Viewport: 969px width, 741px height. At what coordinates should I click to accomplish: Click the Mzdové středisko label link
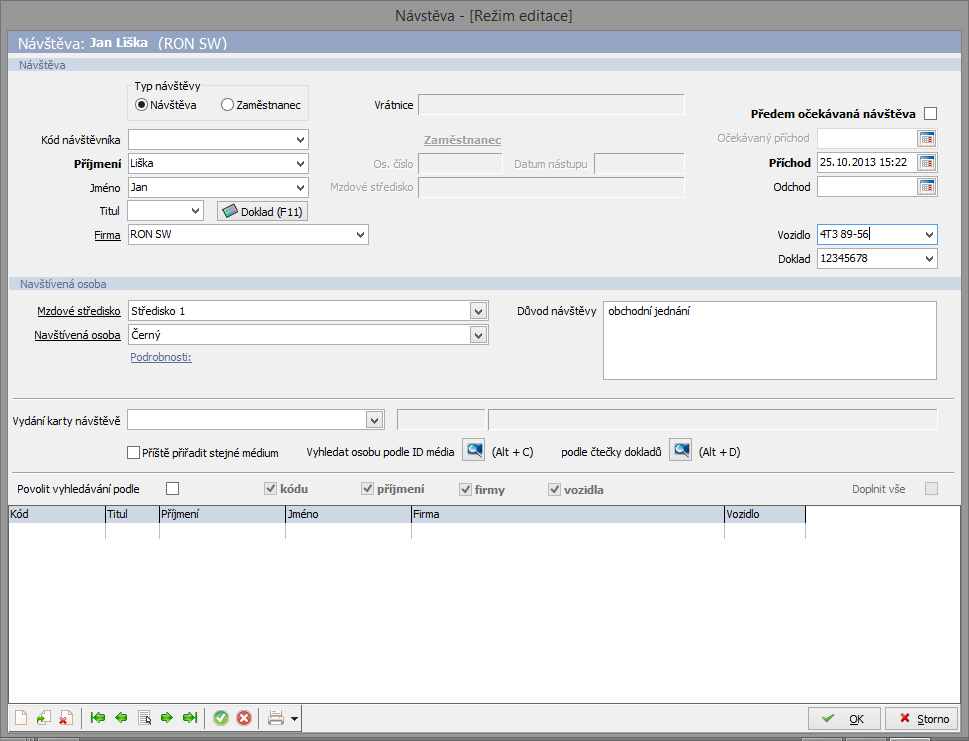tap(78, 311)
